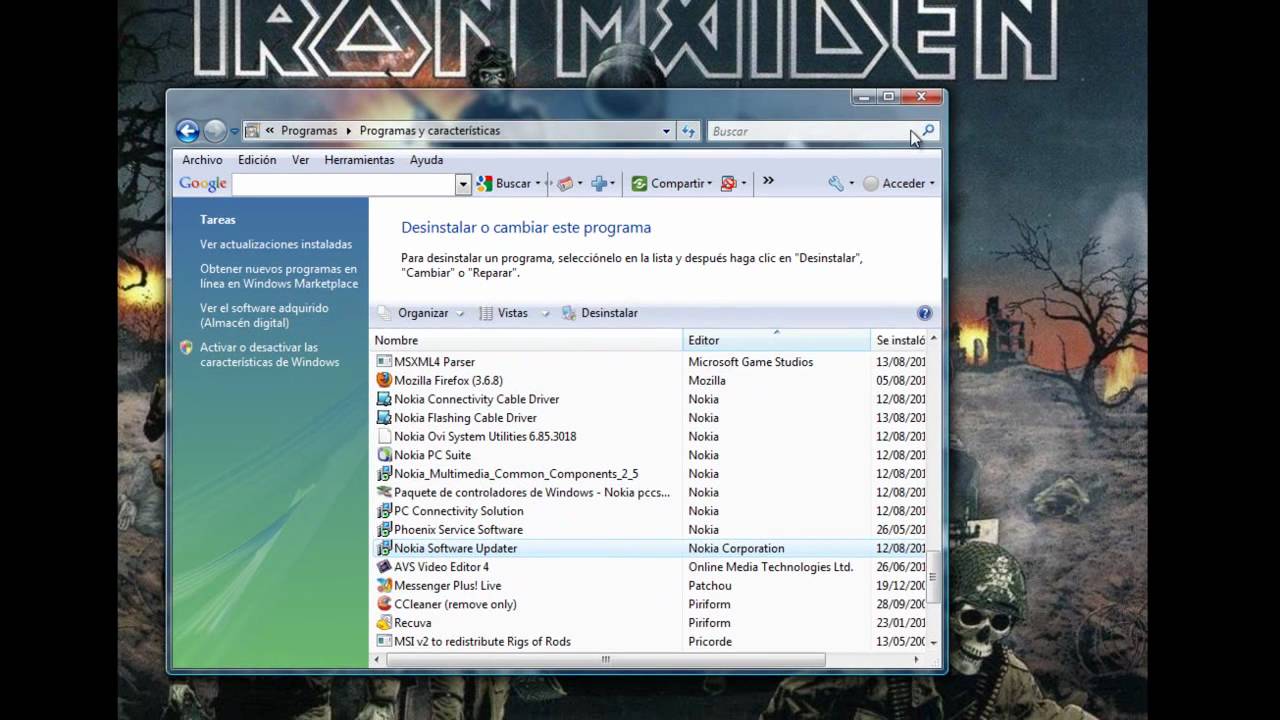1280x720 pixels.
Task: Select Messenger Plus! Live icon
Action: (x=384, y=586)
